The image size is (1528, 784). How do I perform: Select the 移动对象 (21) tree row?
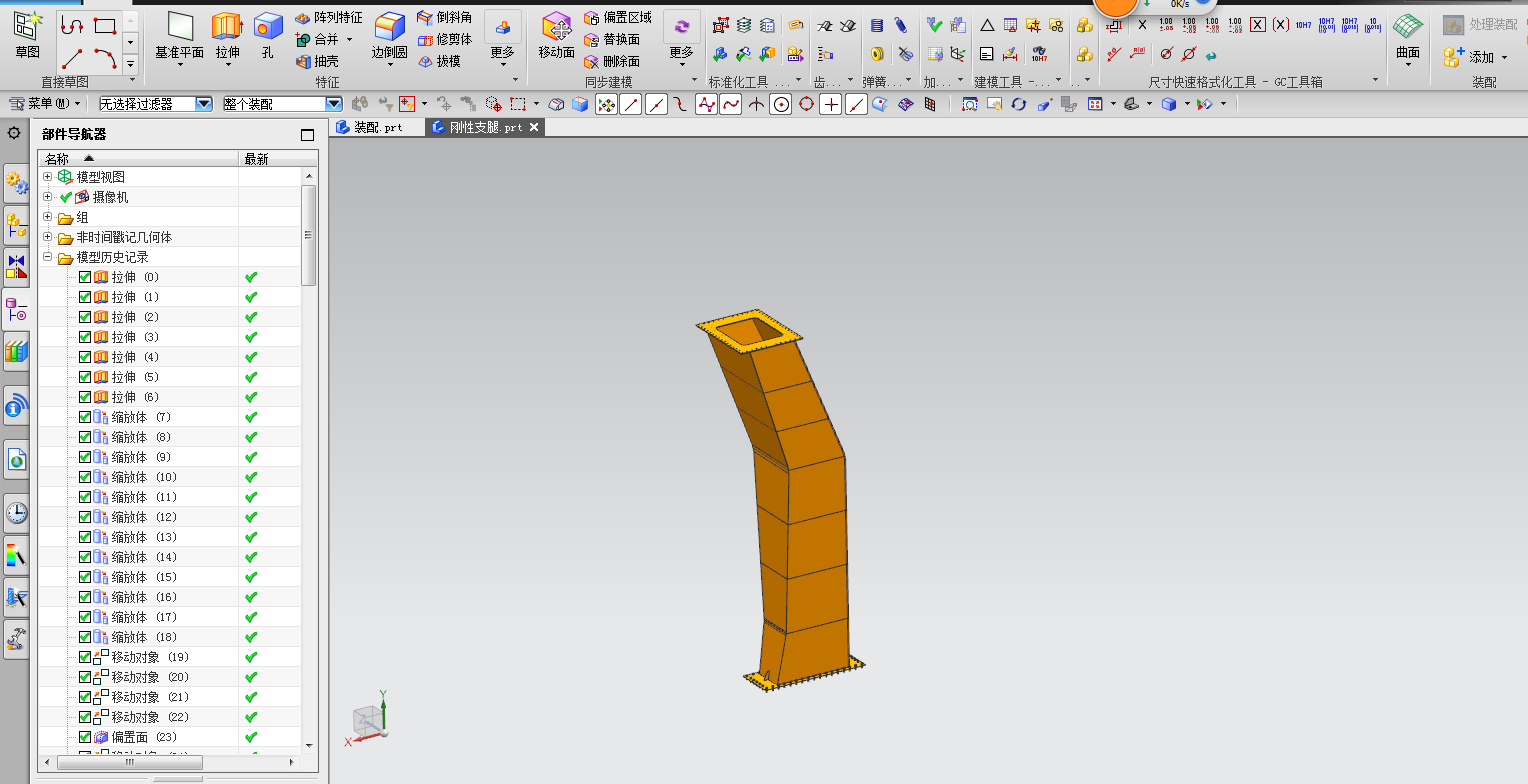(170, 697)
